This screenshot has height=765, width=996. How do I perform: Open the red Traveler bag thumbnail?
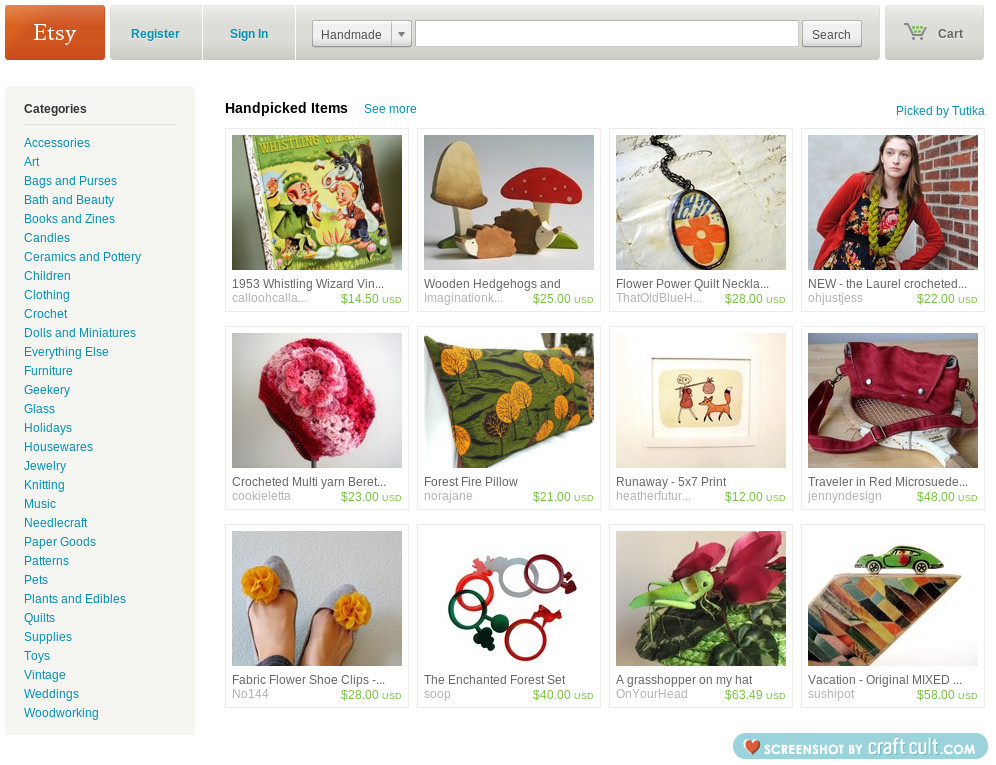(x=892, y=400)
